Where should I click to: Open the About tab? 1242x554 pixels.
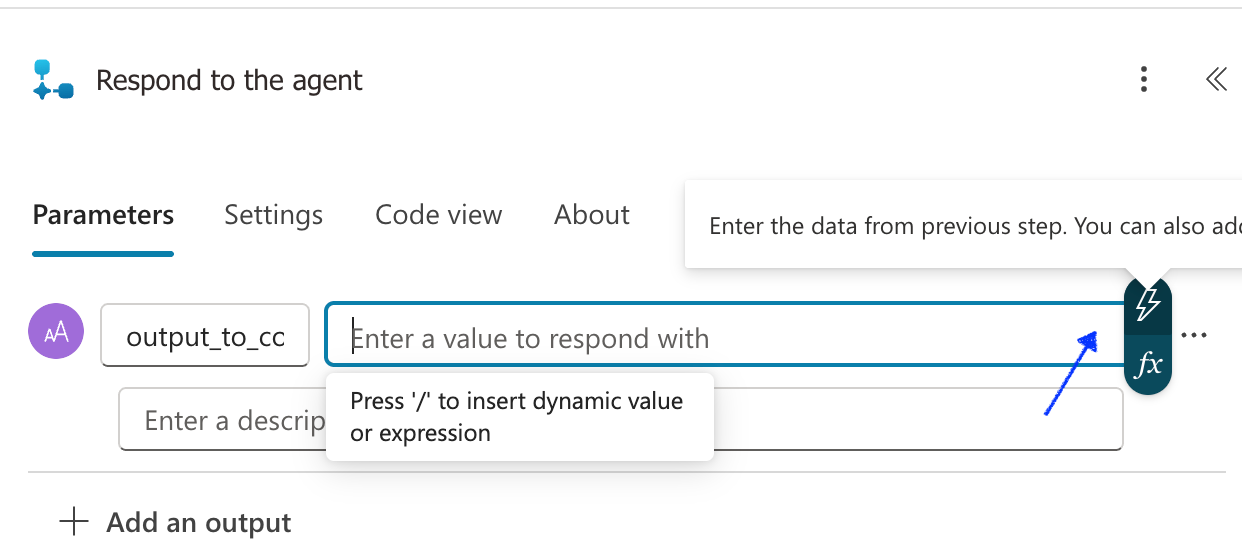592,215
